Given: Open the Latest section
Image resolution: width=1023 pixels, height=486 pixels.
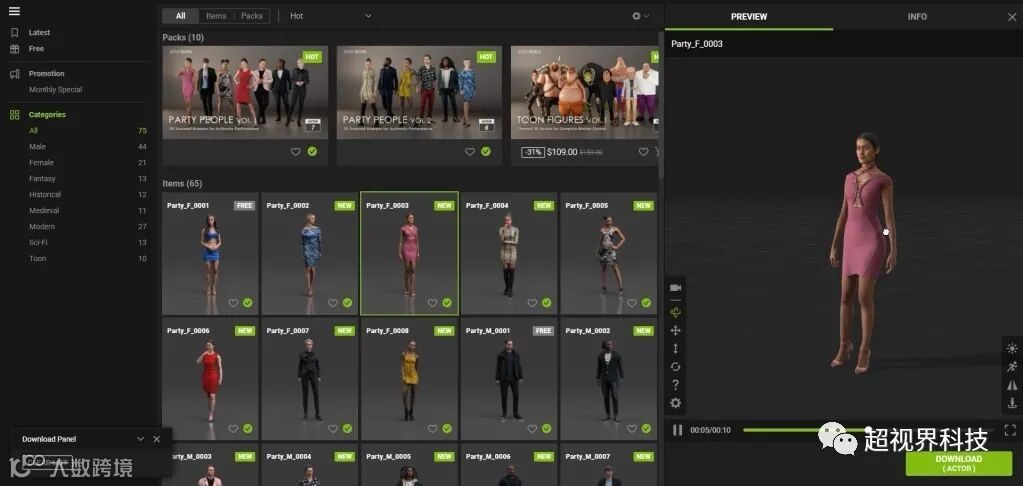Looking at the screenshot, I should point(39,32).
